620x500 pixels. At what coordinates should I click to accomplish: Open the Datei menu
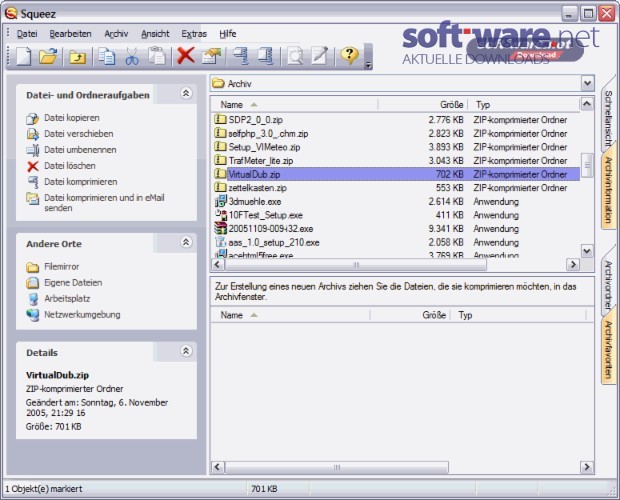click(27, 34)
